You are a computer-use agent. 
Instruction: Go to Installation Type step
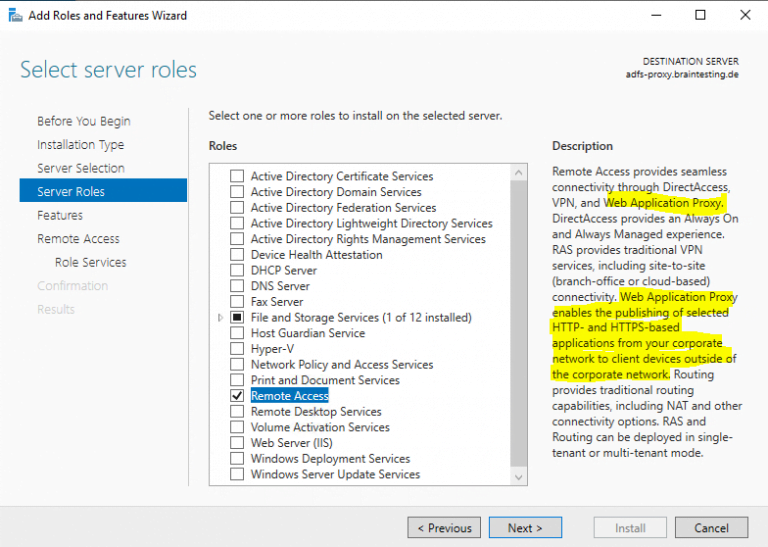tap(81, 144)
